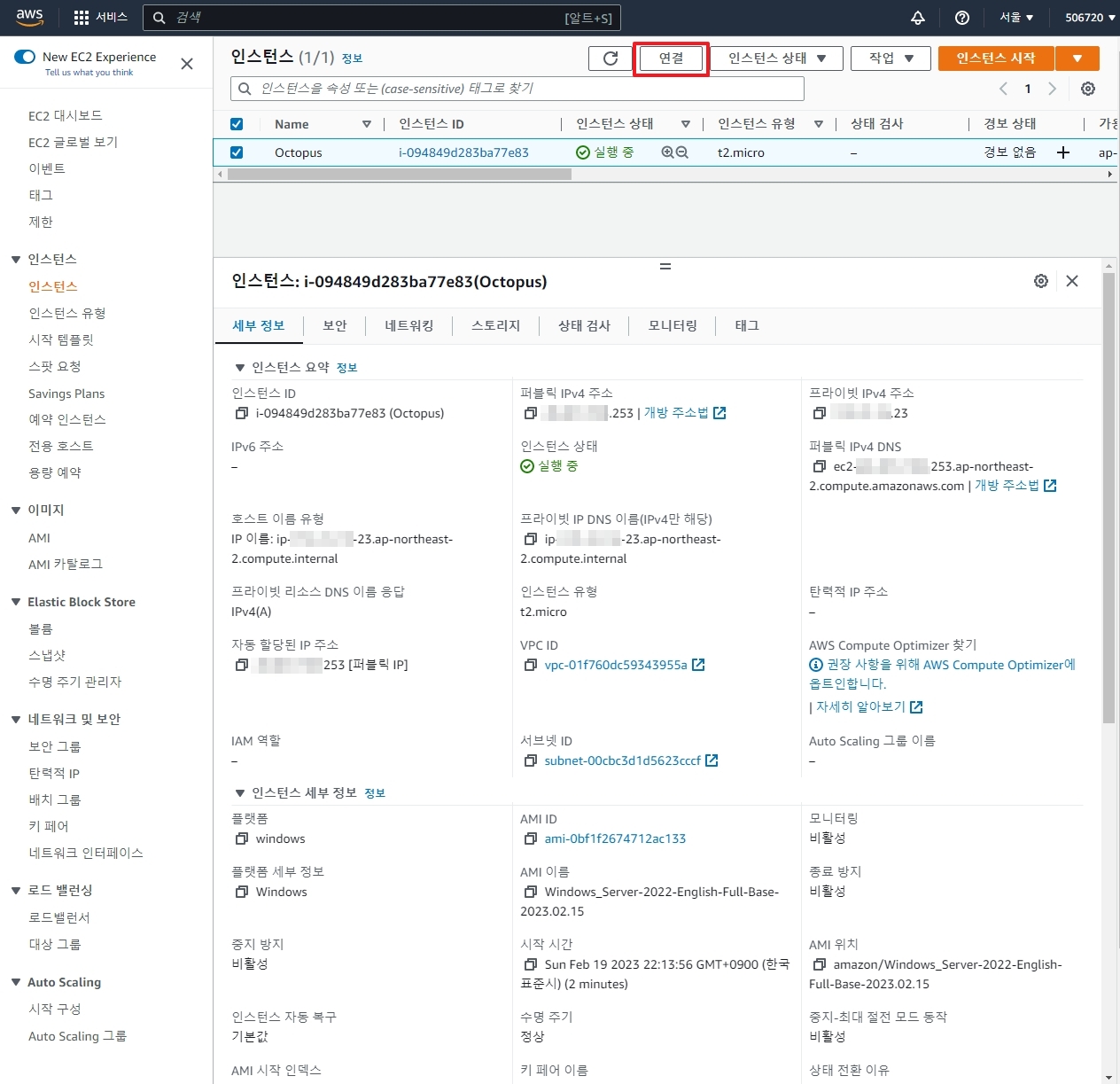This screenshot has height=1084, width=1120.
Task: Copy the private IPv4 address
Action: click(819, 414)
